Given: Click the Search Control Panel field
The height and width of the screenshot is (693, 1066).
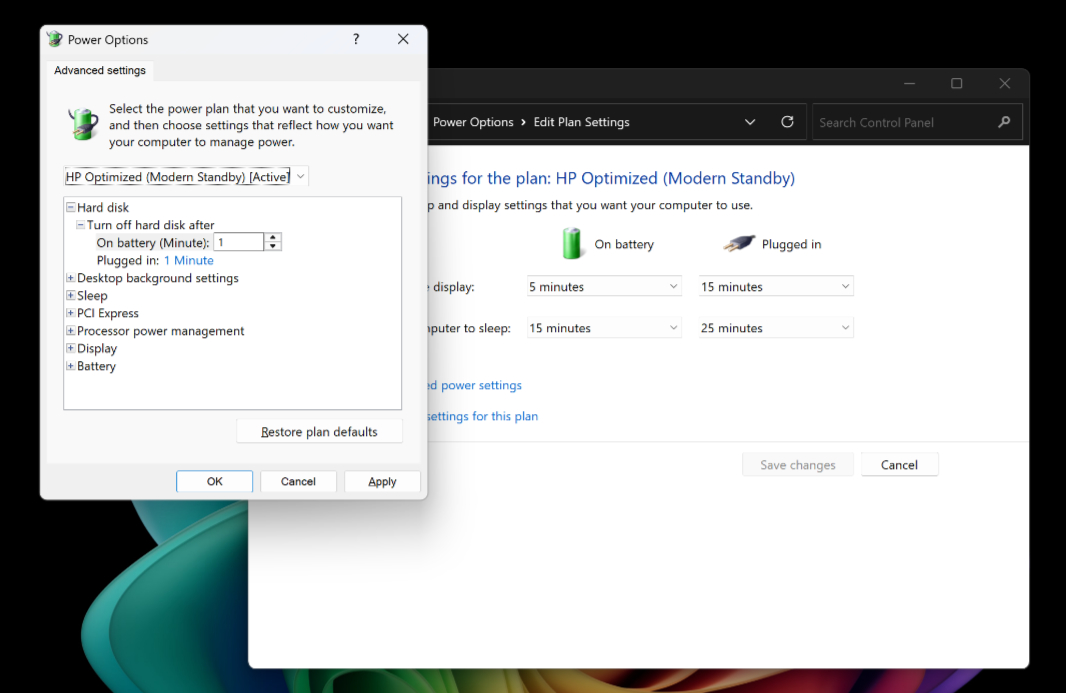Looking at the screenshot, I should pos(904,122).
